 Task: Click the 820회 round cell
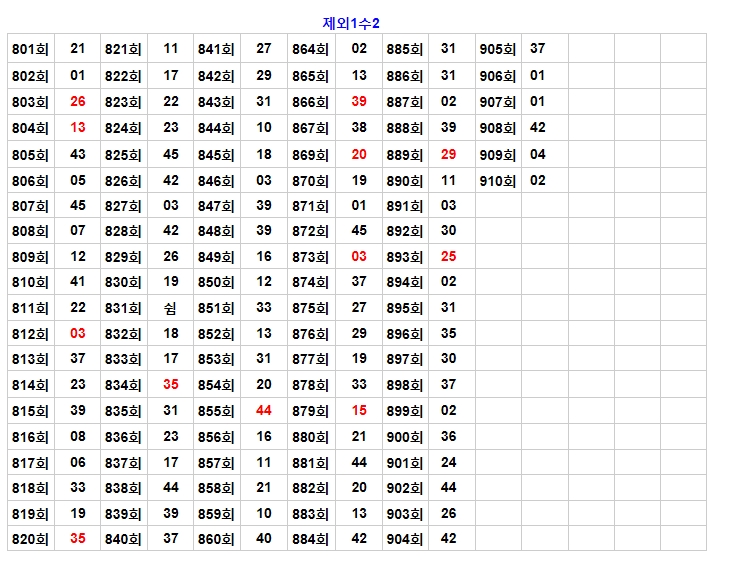tap(30, 539)
